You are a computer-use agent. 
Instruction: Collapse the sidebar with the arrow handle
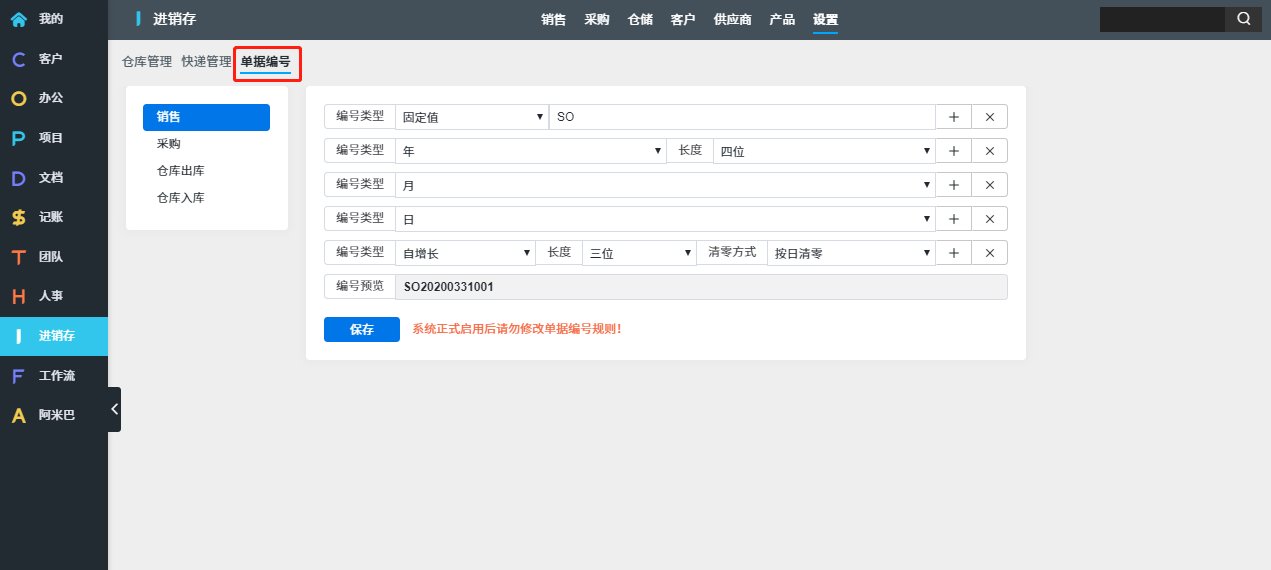(x=114, y=409)
